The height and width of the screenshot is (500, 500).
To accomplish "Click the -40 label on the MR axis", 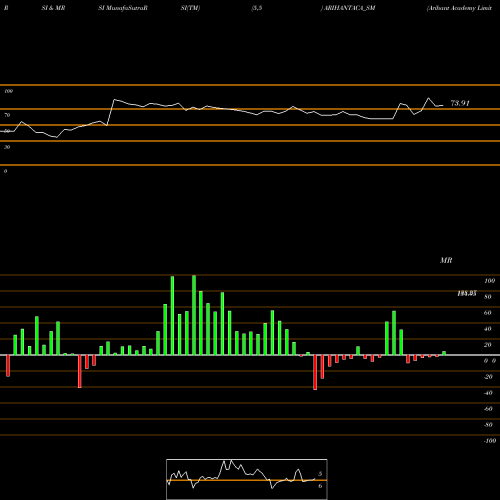I will click(488, 393).
